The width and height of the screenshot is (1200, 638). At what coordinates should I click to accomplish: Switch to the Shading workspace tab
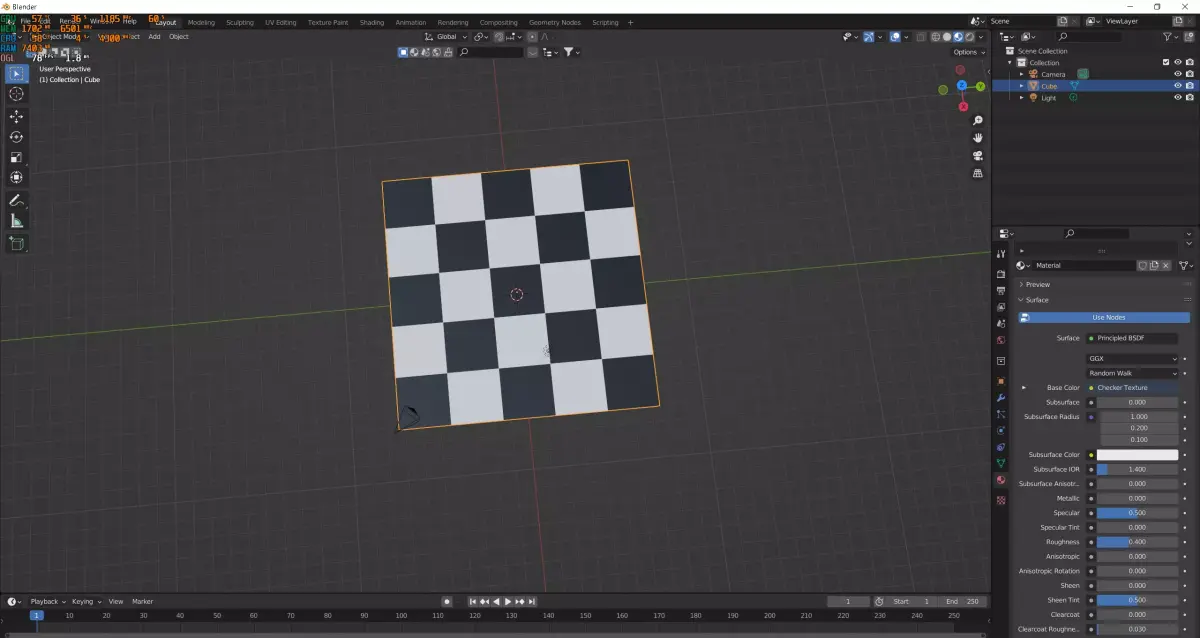(x=371, y=22)
